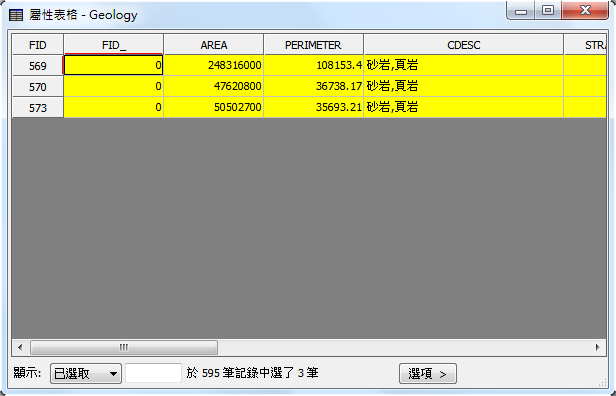Click the CDESC cell in row 573

coord(464,107)
